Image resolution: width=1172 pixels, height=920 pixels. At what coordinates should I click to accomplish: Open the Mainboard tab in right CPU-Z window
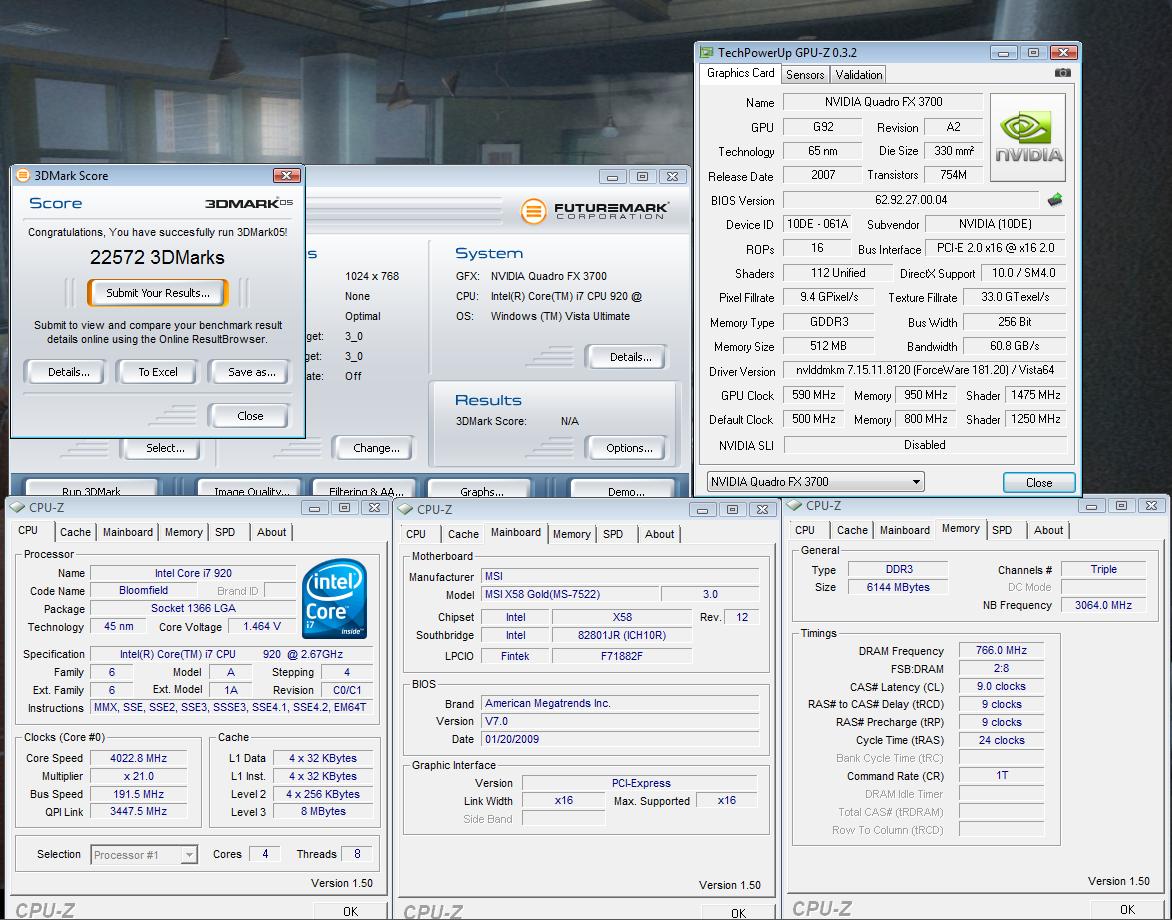(904, 530)
